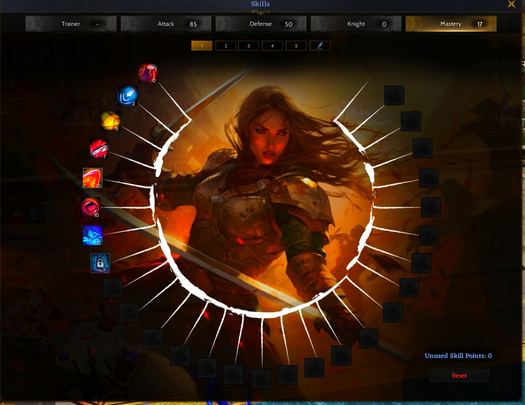Open the Defense skill tab
The image size is (525, 405).
(x=261, y=24)
